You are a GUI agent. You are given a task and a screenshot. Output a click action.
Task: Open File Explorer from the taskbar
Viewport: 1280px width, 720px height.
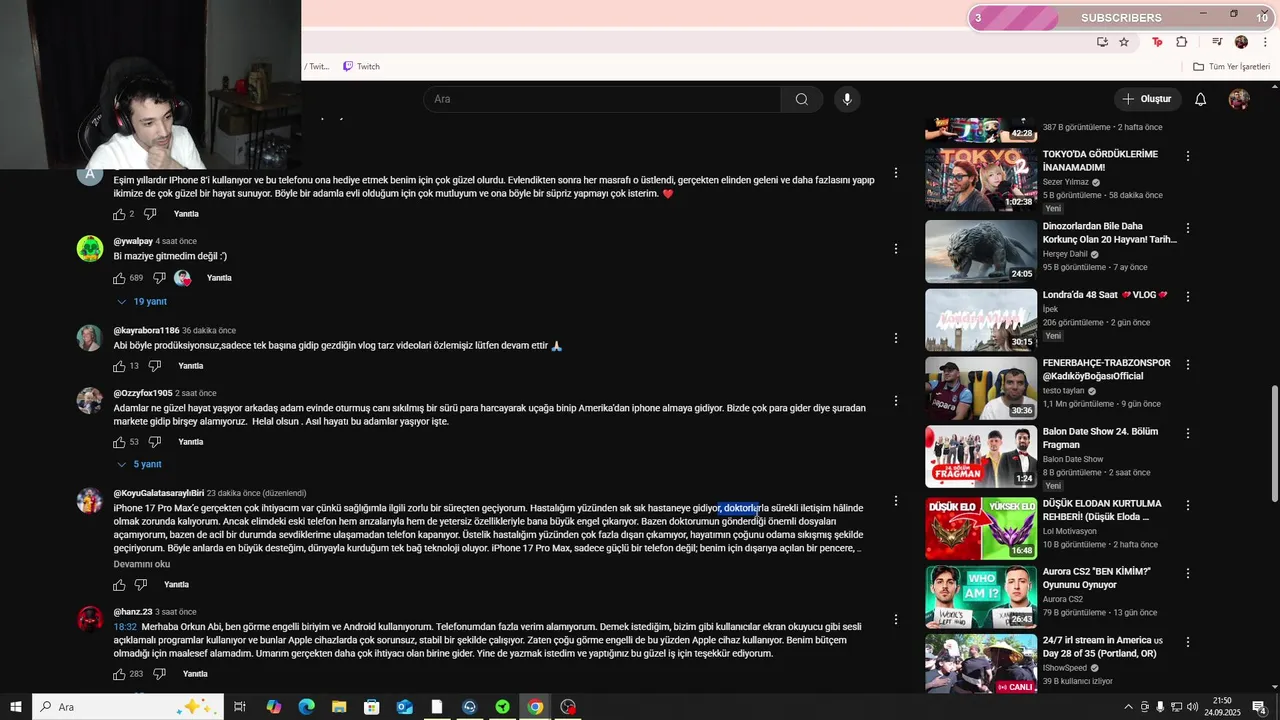click(339, 707)
